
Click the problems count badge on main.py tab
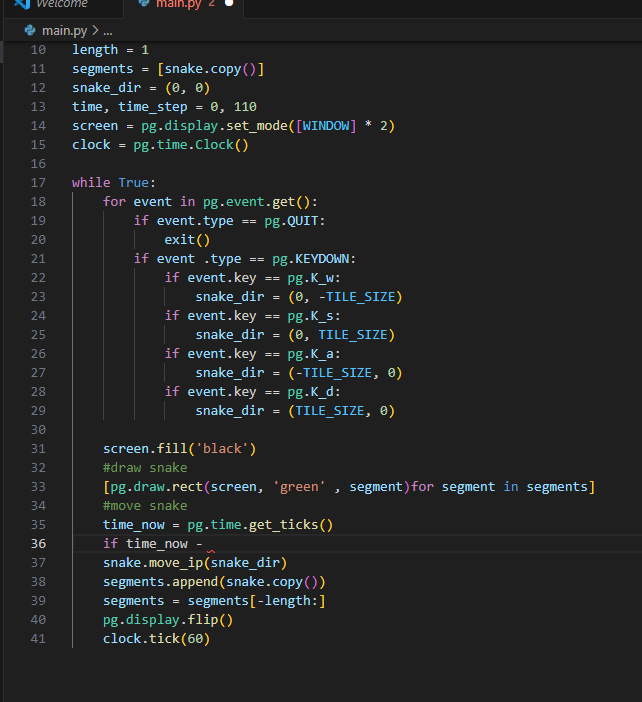coord(212,5)
